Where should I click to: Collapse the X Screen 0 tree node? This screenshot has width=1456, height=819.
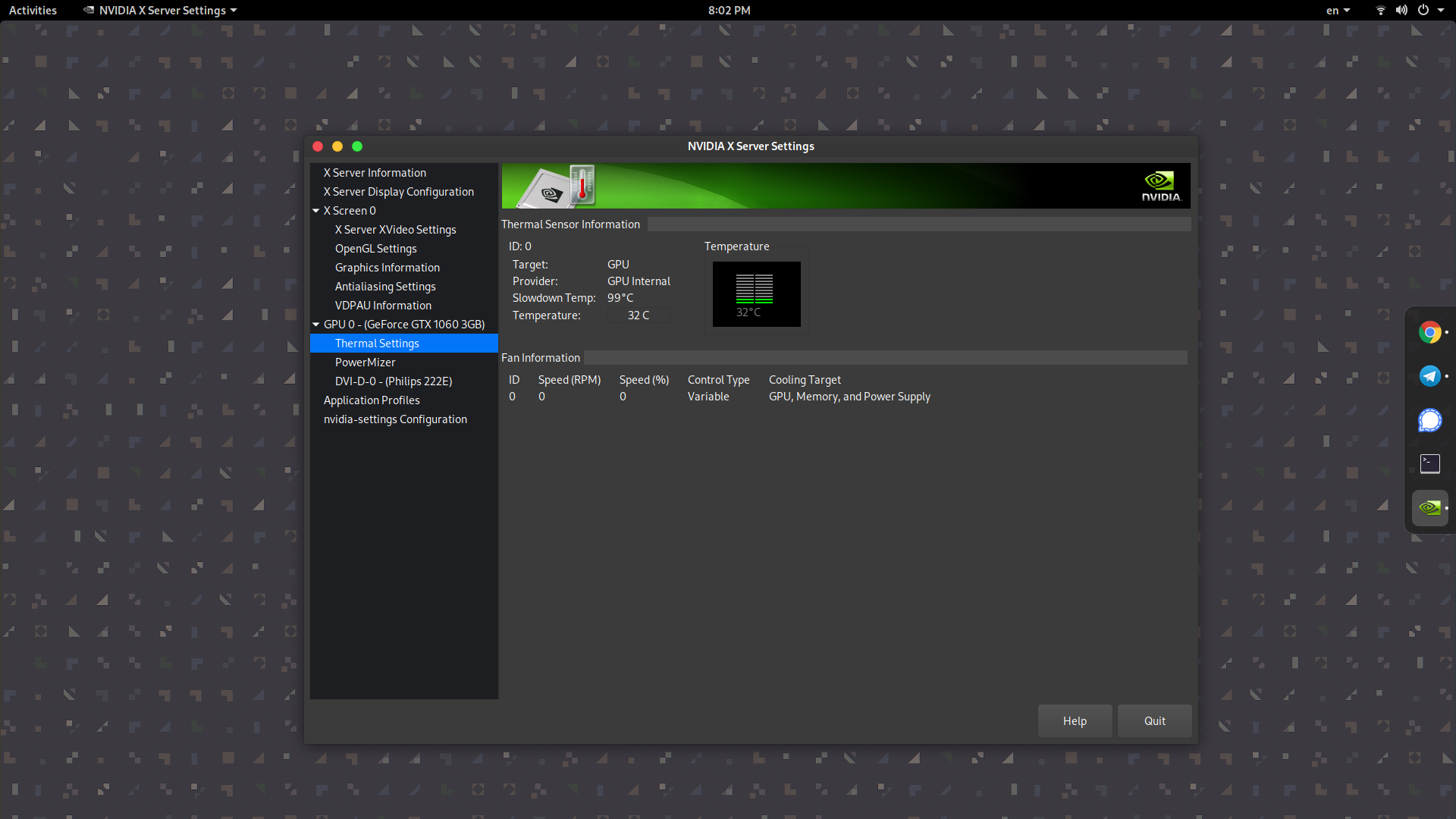coord(315,211)
